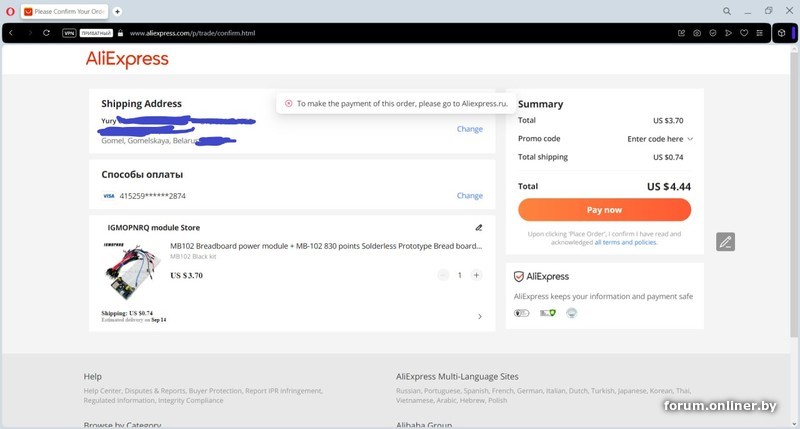Open Russian language site link
Screen dimensions: 800x429
click(408, 391)
